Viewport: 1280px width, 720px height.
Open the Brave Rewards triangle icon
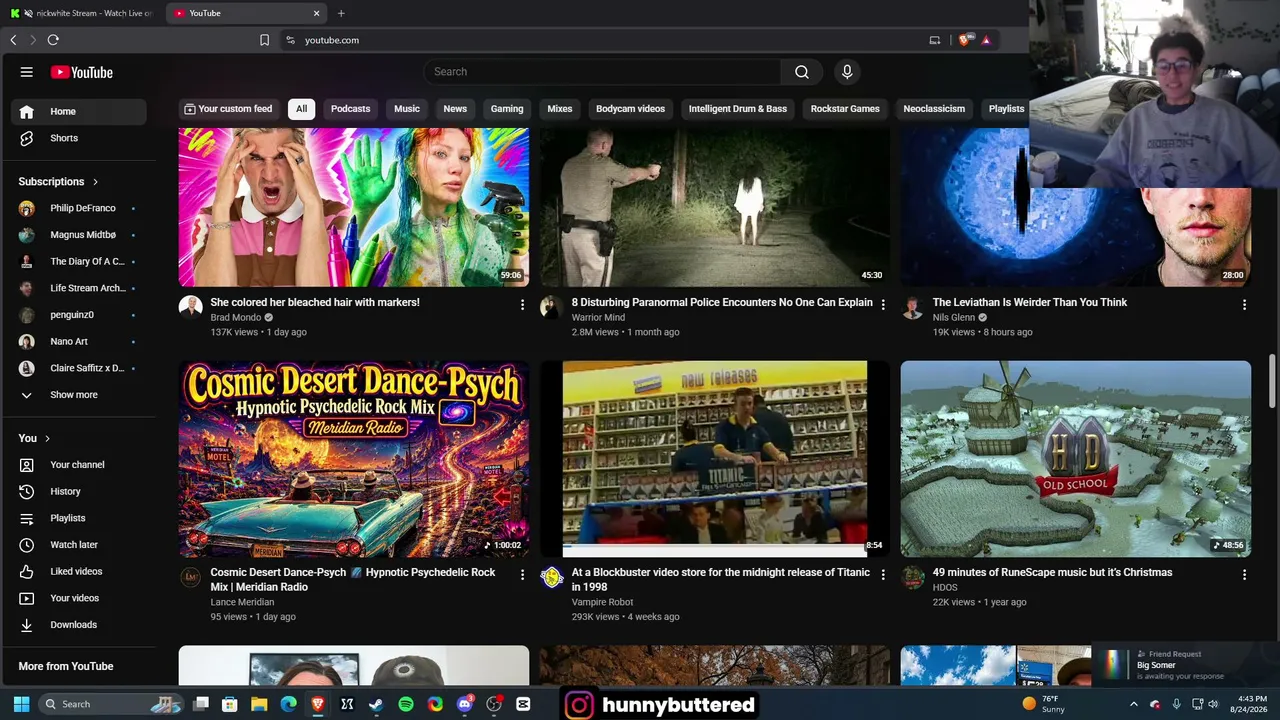986,40
